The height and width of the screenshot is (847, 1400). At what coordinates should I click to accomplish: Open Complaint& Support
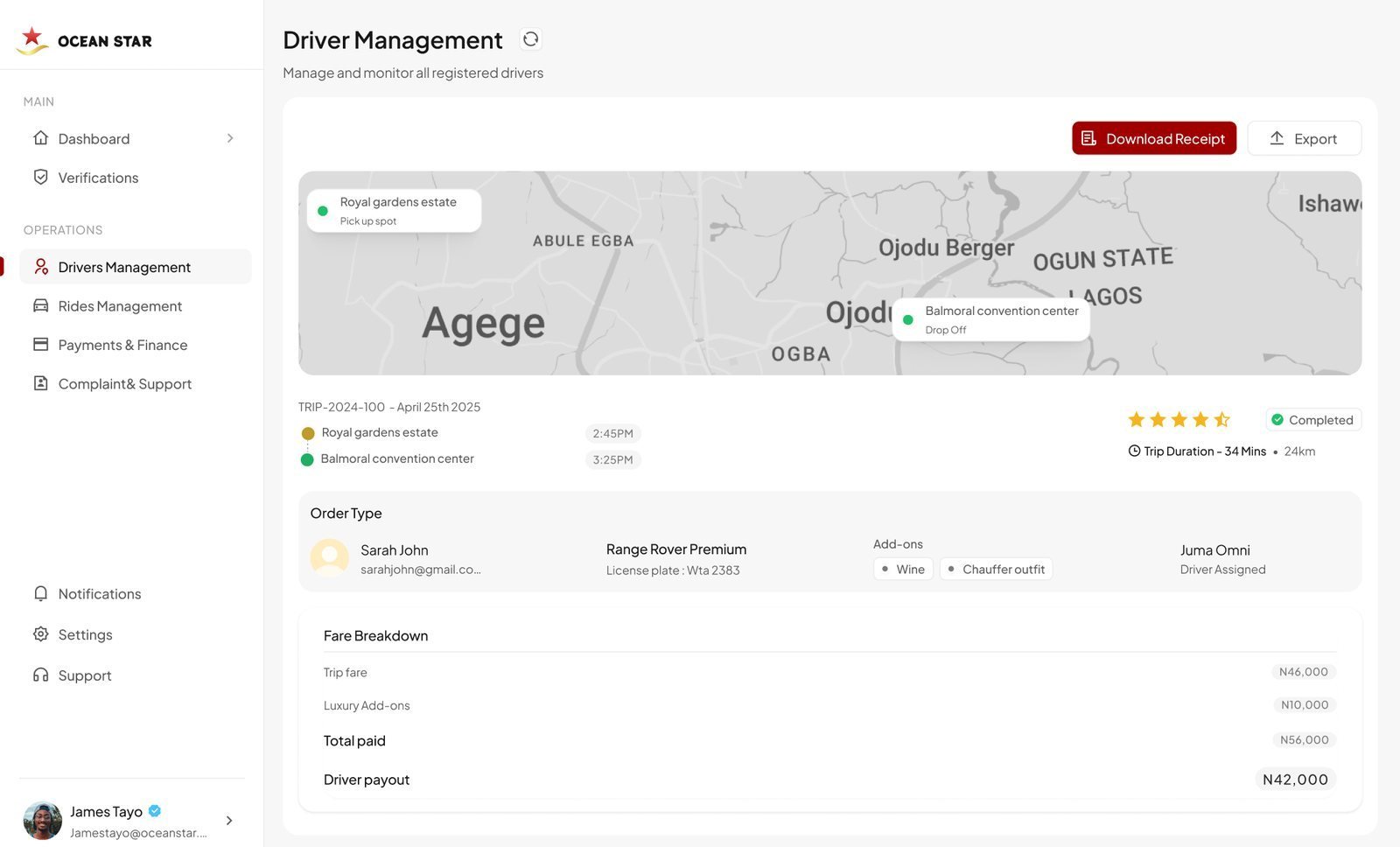click(135, 383)
